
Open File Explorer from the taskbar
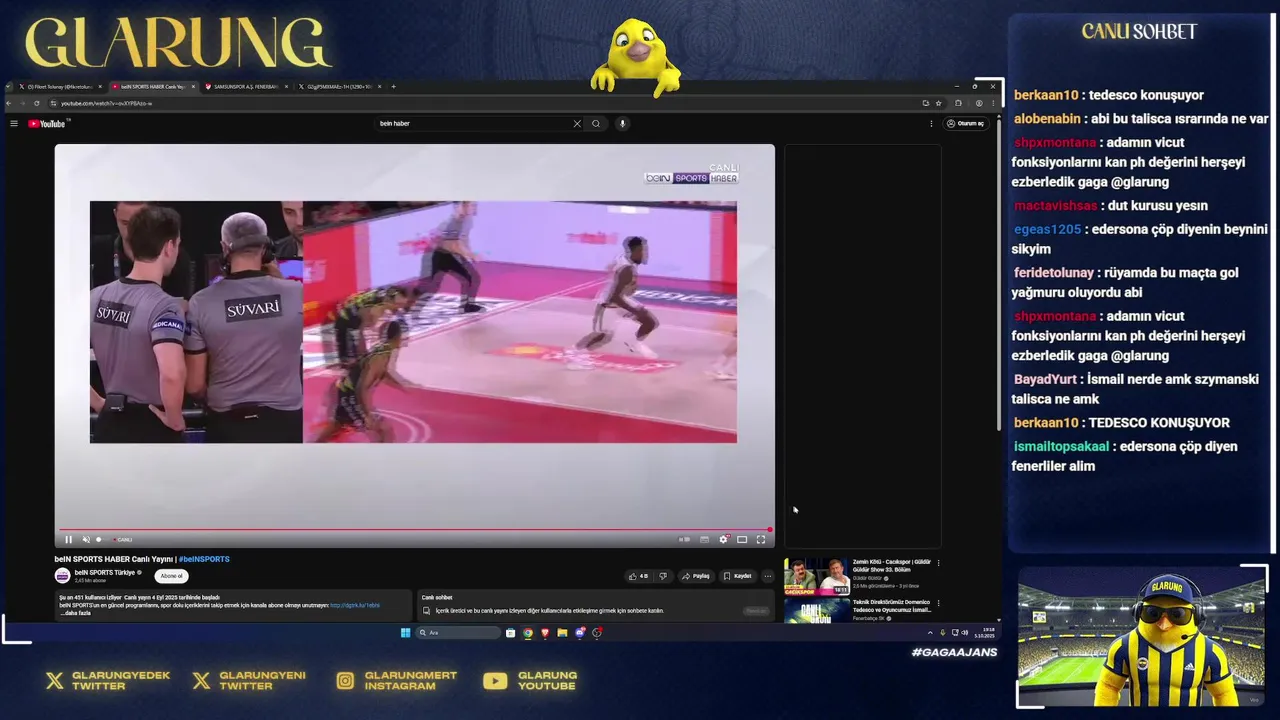click(x=562, y=632)
